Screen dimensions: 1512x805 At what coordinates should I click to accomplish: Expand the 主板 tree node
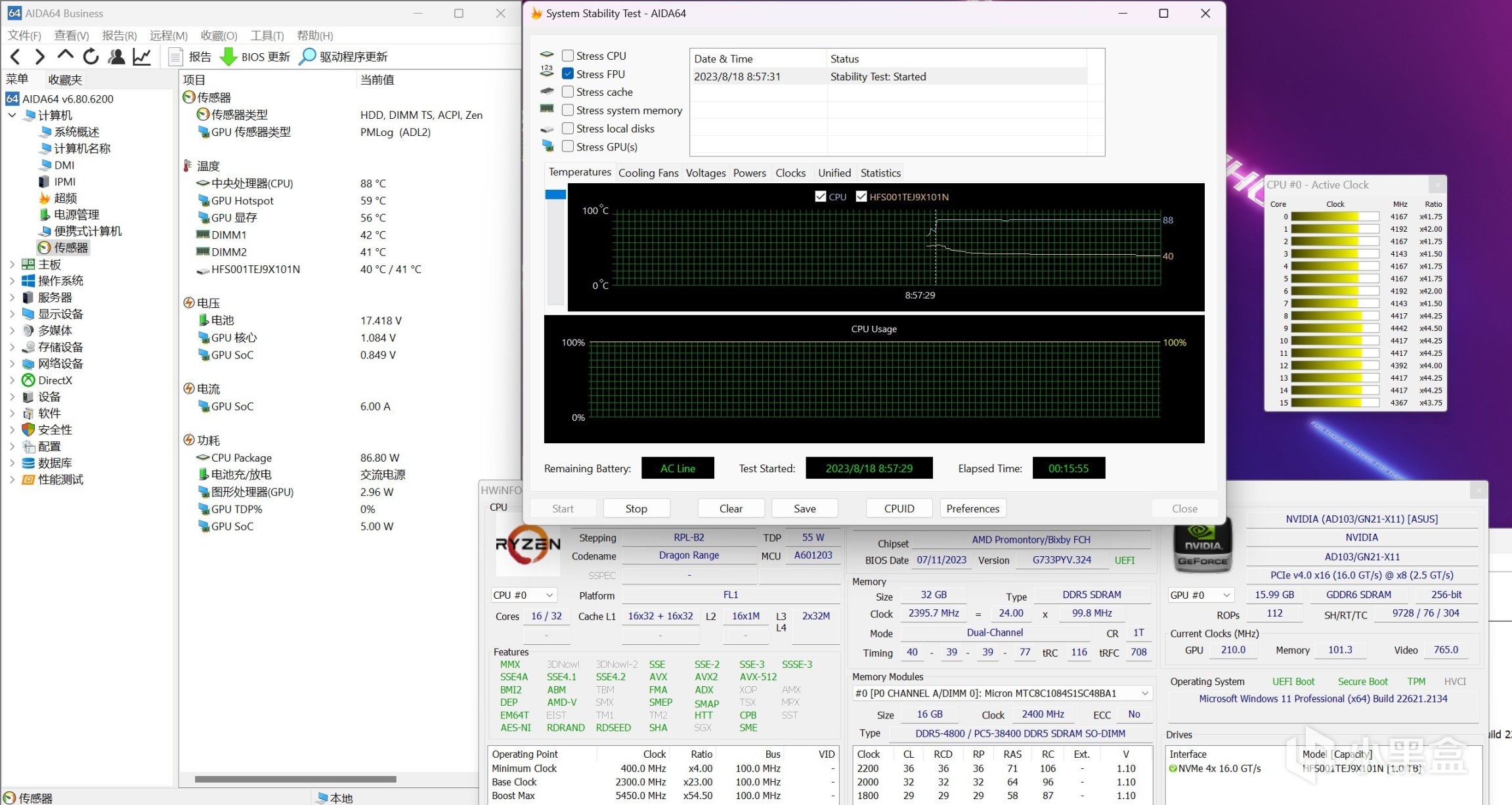click(12, 265)
